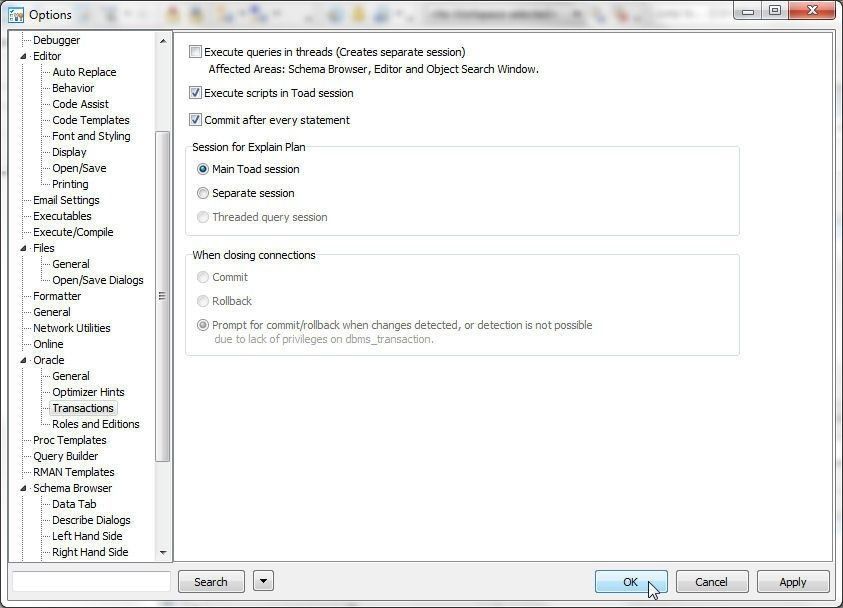Select the Files tree item
Viewport: 843px width, 608px height.
point(44,248)
